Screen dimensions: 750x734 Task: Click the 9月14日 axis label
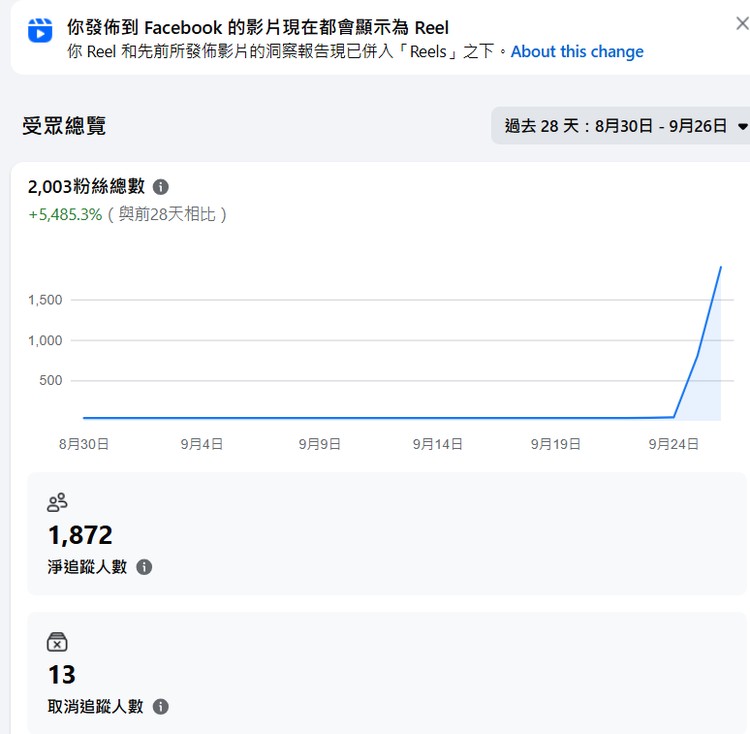[438, 444]
